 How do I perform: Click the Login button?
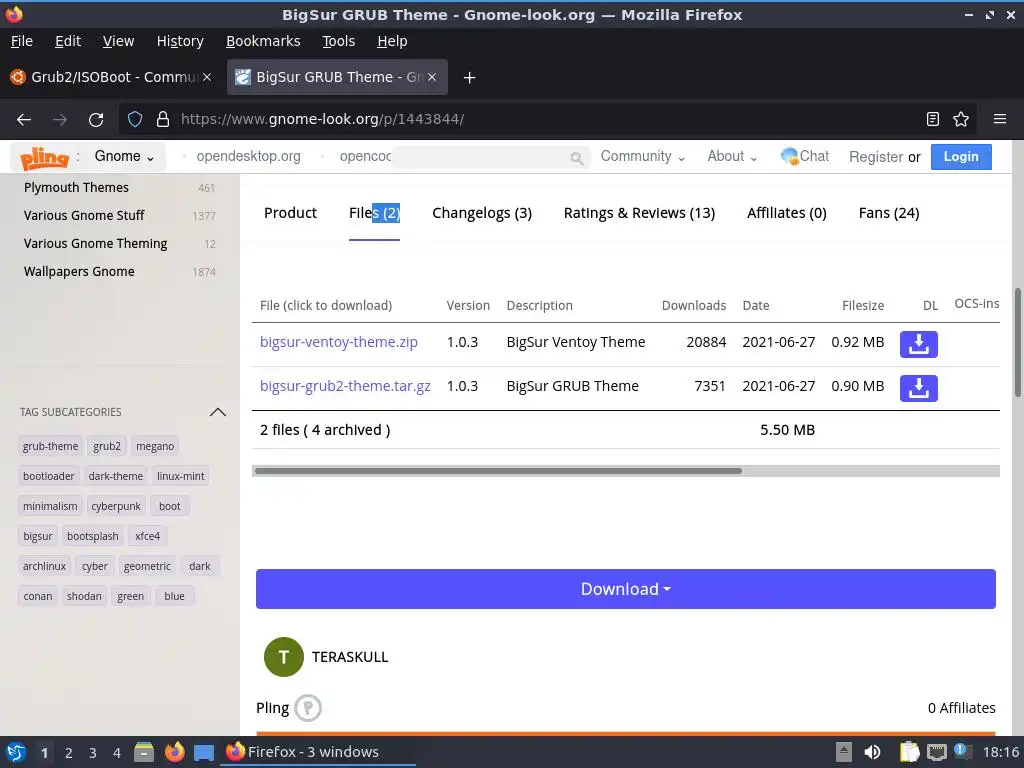(961, 157)
